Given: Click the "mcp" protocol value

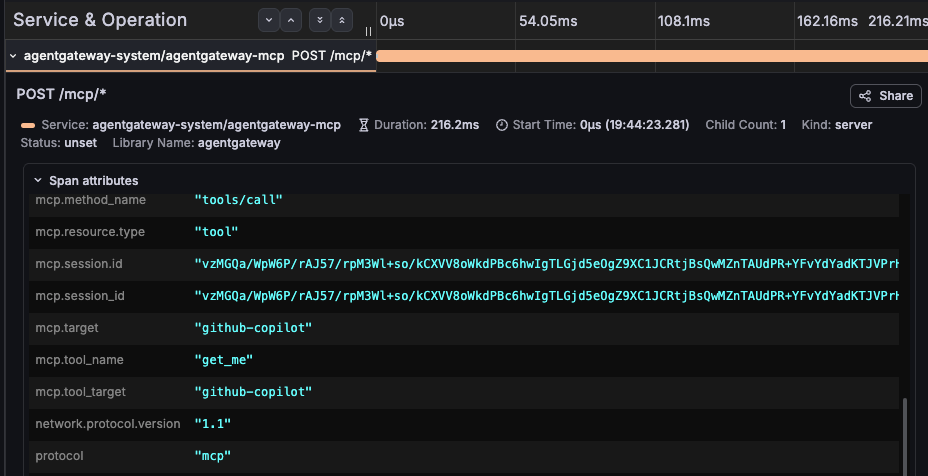Looking at the screenshot, I should tap(212, 456).
